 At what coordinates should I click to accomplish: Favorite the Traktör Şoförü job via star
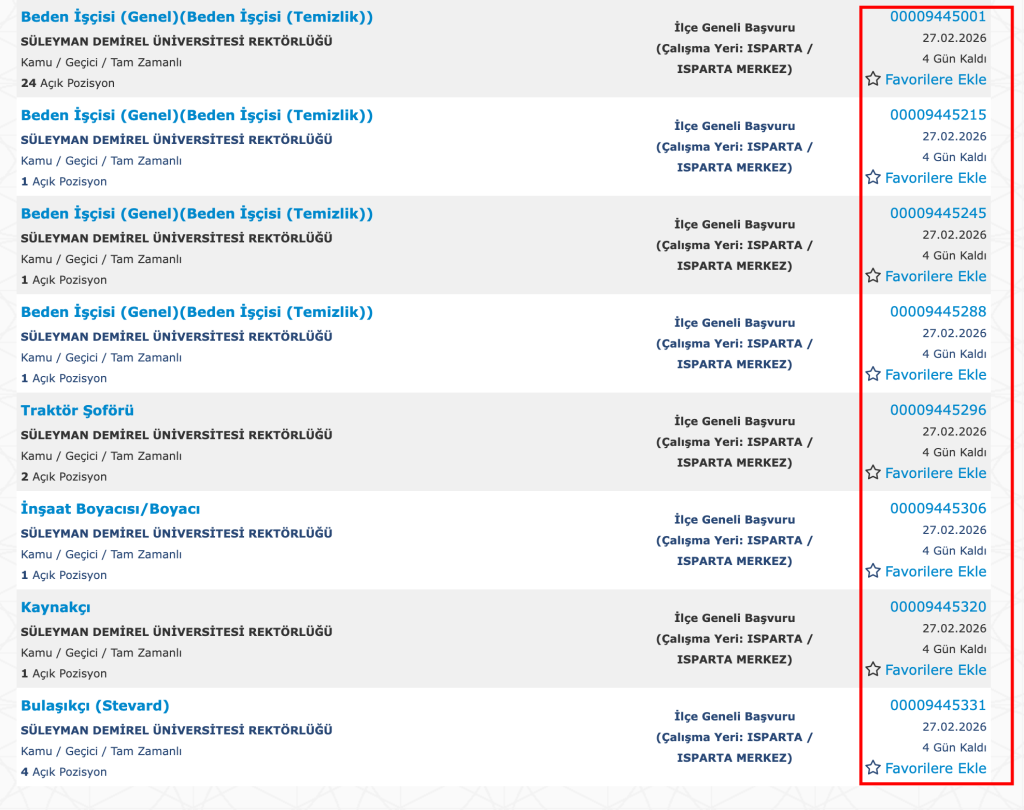point(873,473)
